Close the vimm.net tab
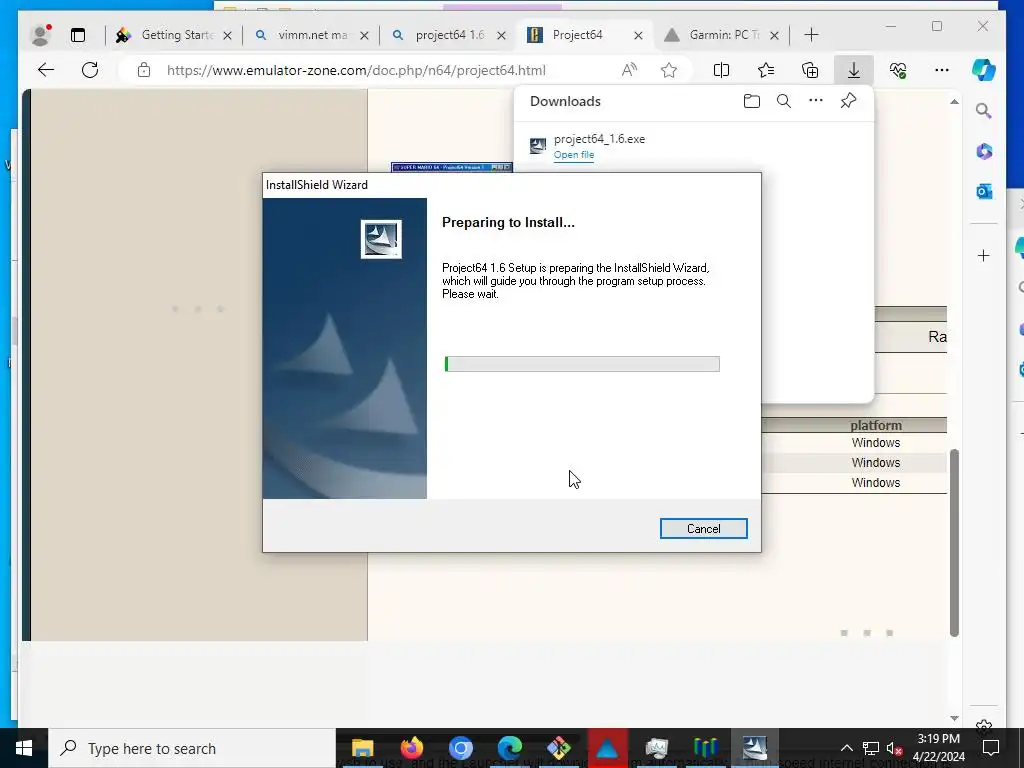 tap(364, 35)
